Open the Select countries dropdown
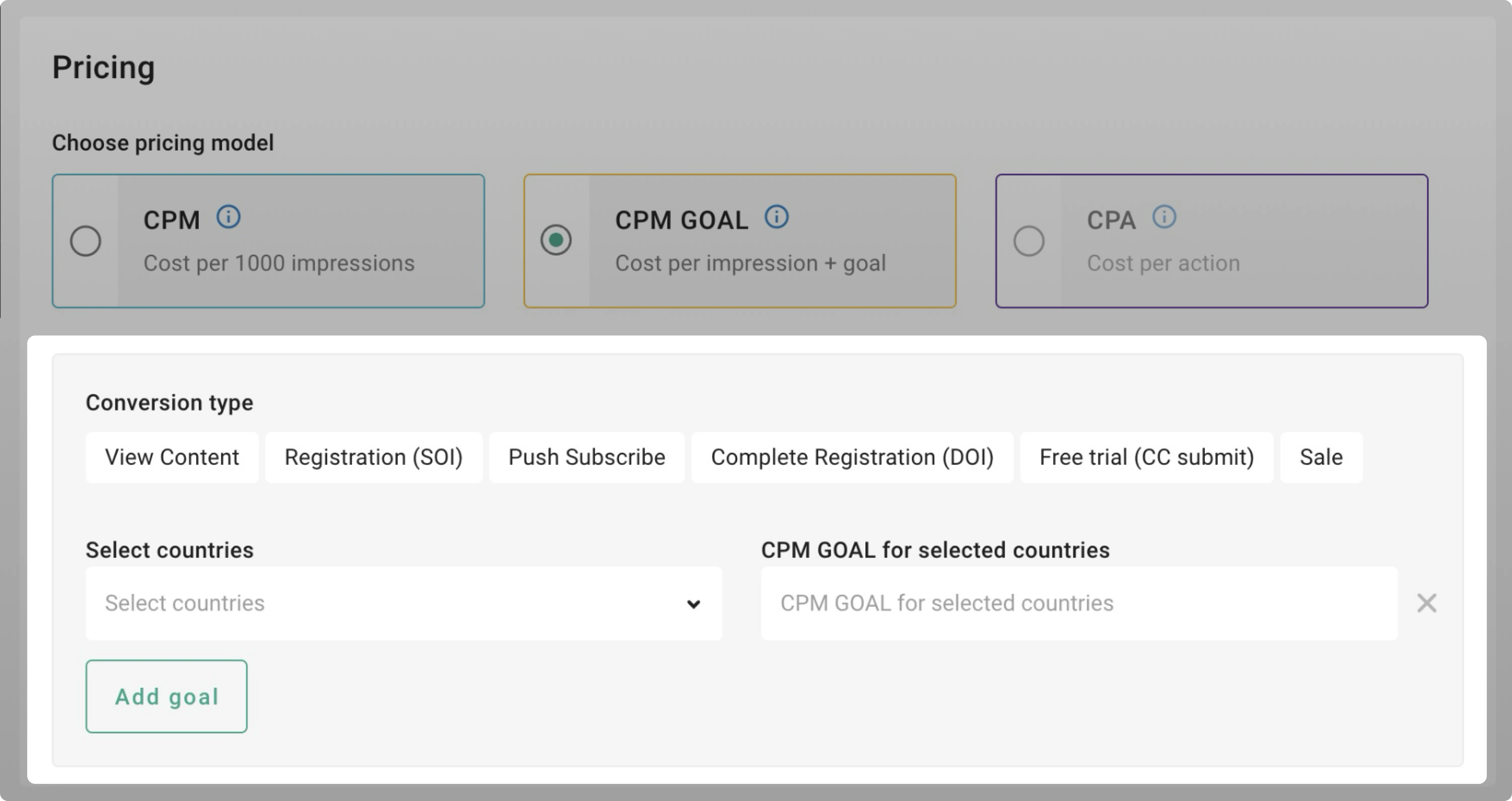The height and width of the screenshot is (801, 1512). pos(403,603)
